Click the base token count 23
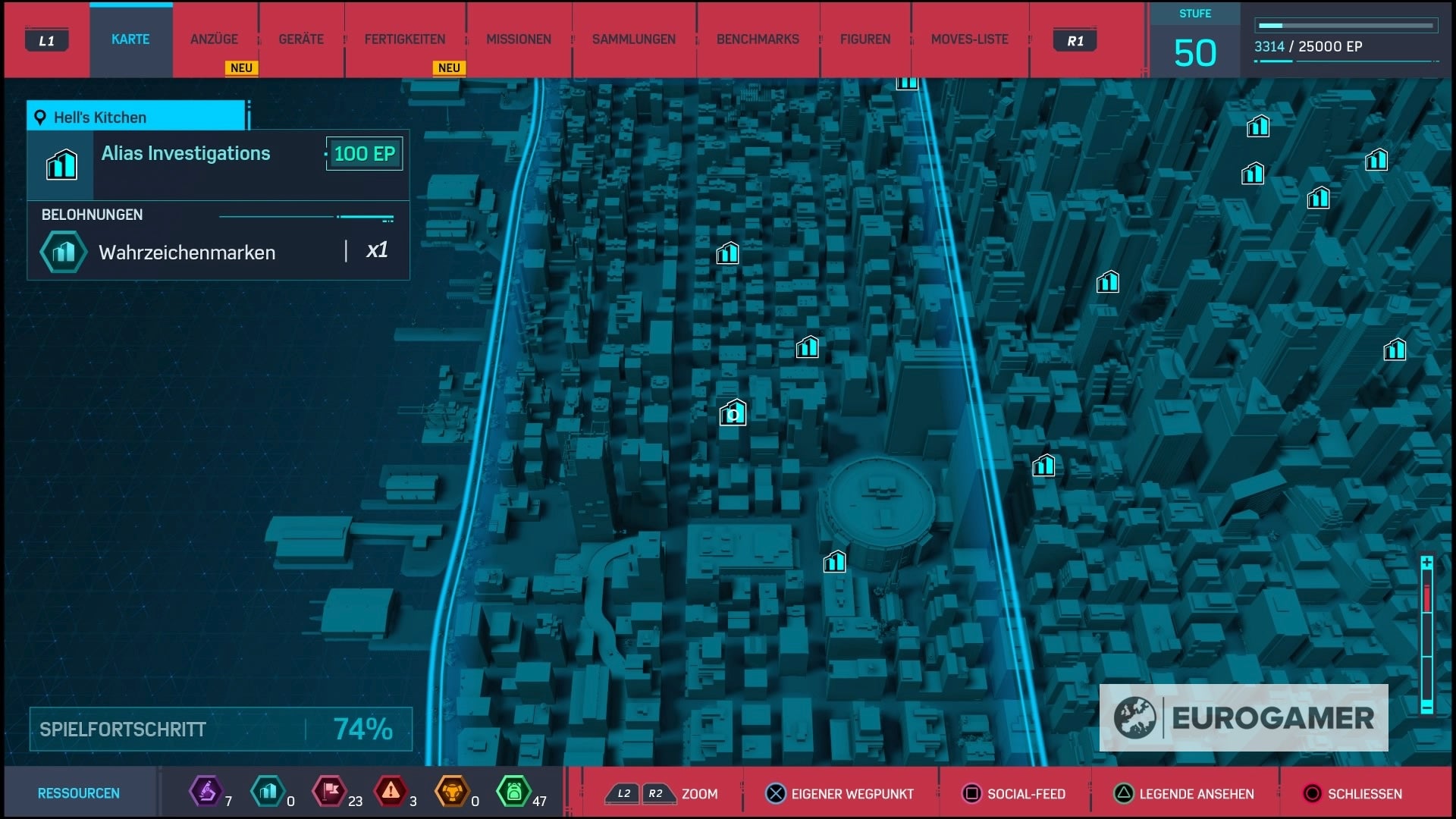Screen dimensions: 1456x819 point(355,802)
